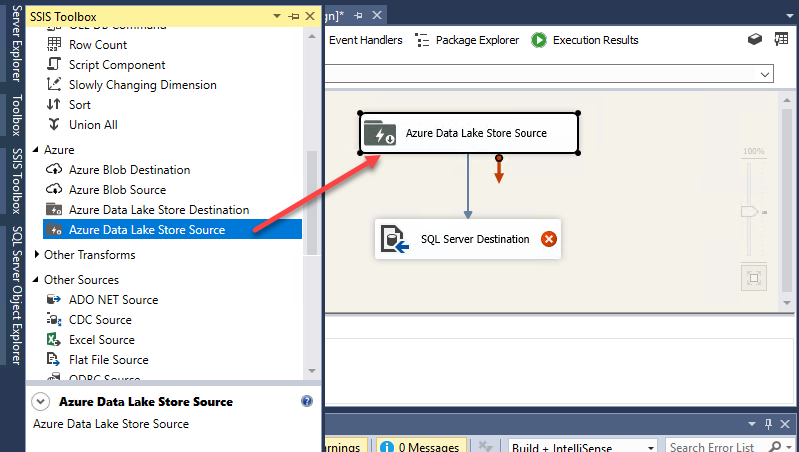Collapse the Other Sources group
The image size is (799, 452).
(36, 280)
